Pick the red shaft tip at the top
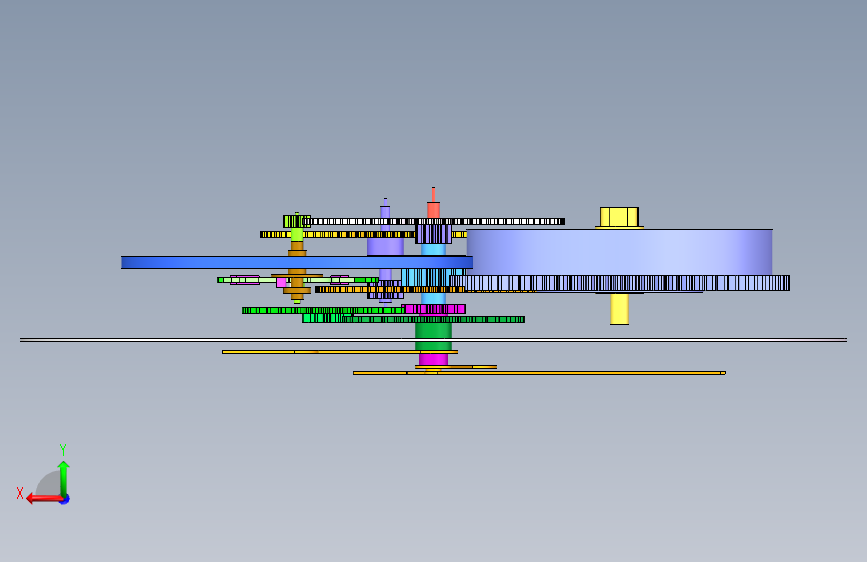 tap(434, 202)
